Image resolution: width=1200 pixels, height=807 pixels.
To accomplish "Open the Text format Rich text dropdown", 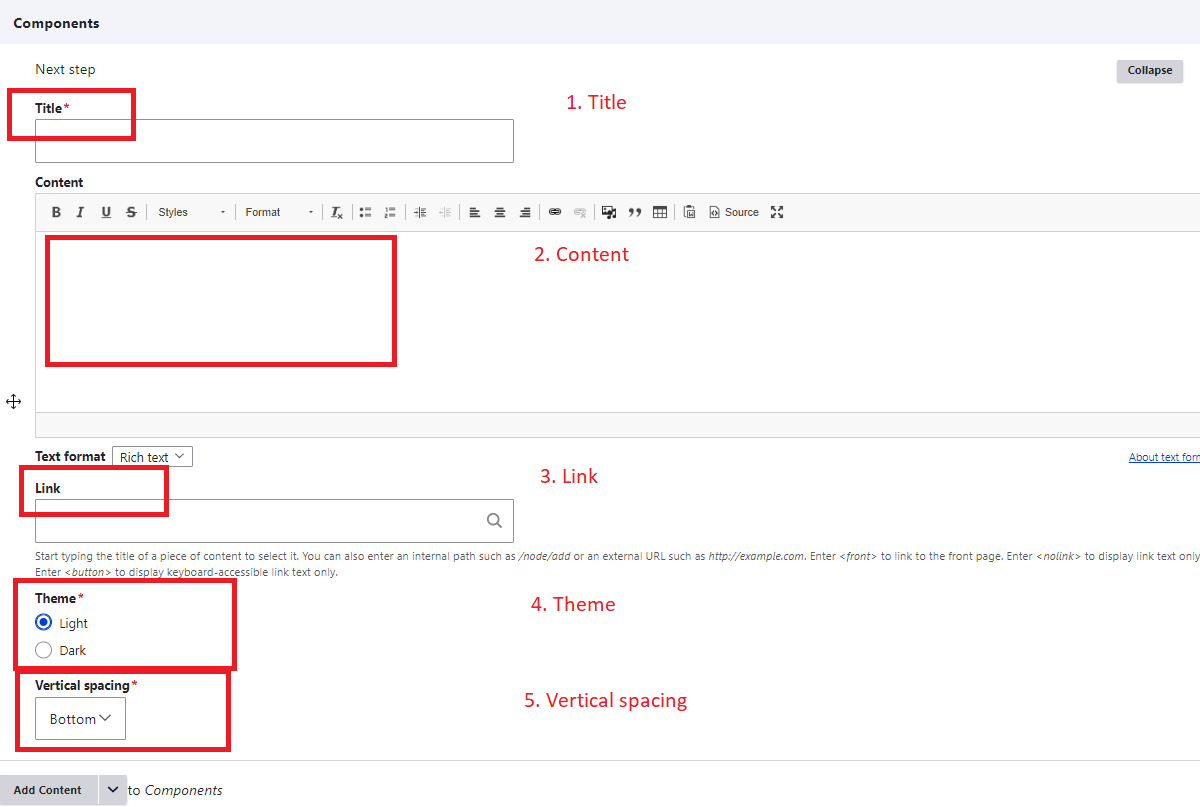I will [152, 457].
